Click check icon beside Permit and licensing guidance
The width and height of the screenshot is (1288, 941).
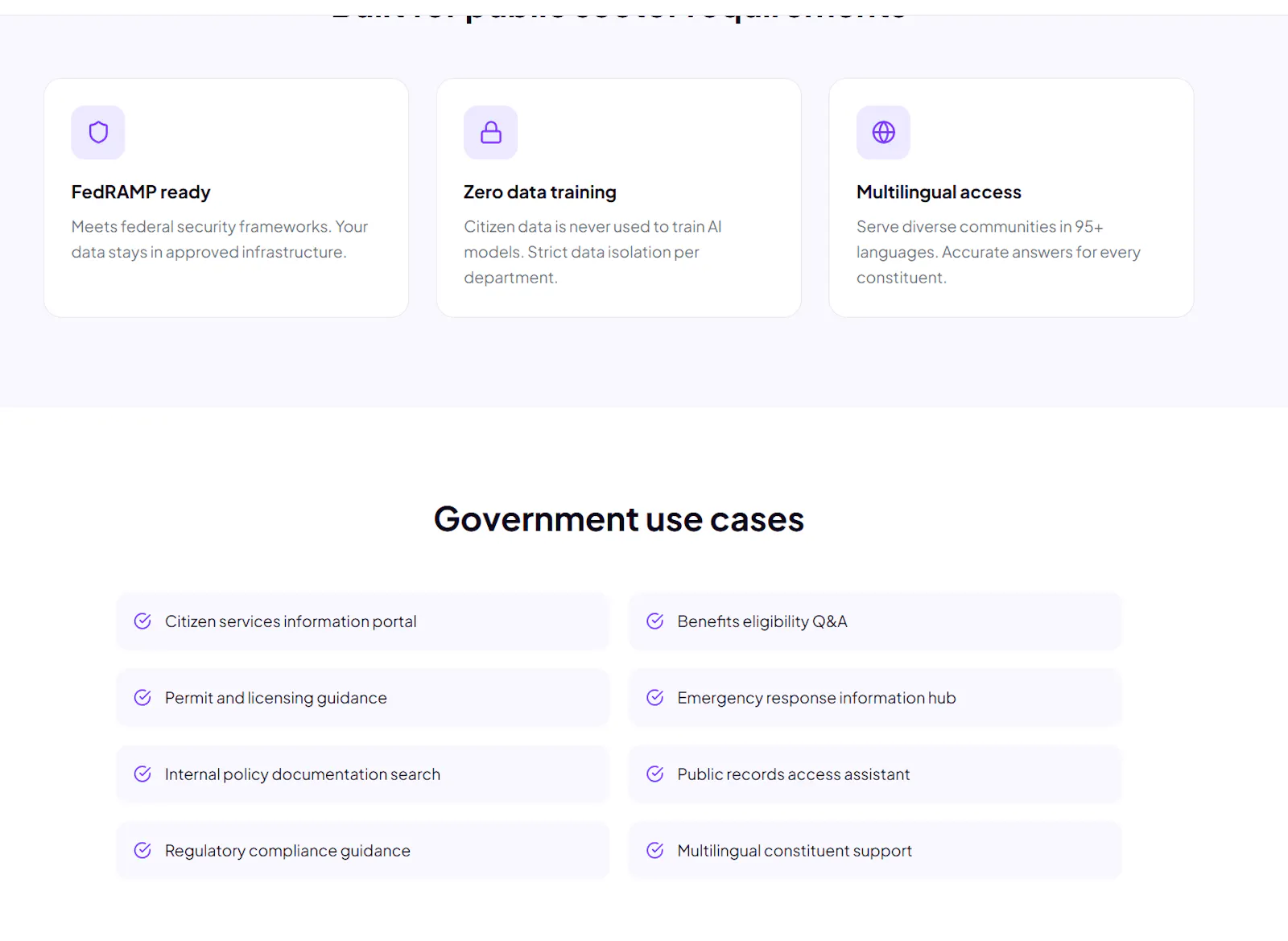(142, 698)
